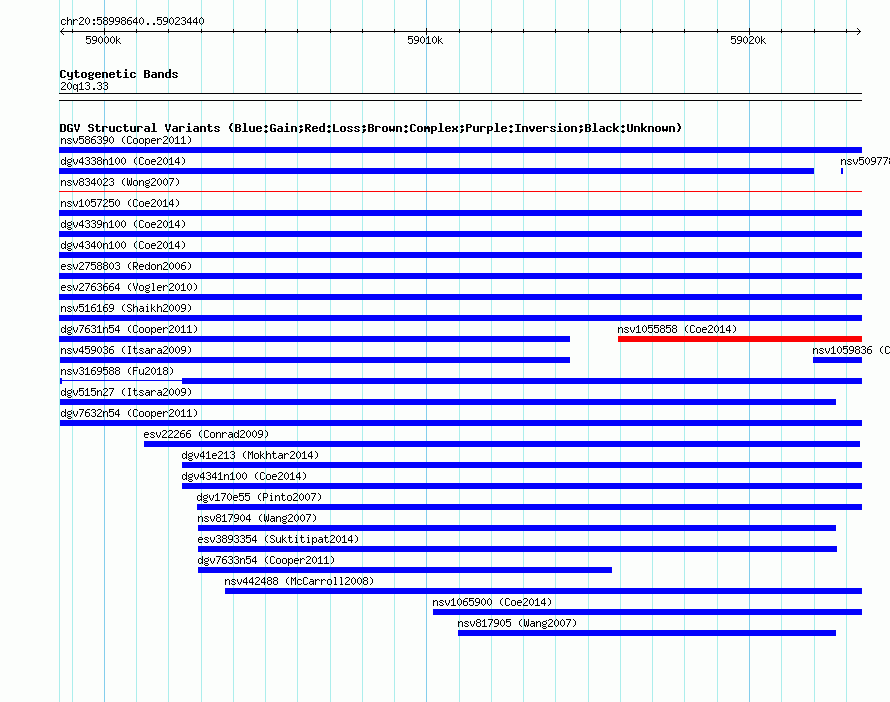The image size is (890, 702).
Task: Click the red nsv1055858 loss bar
Action: pos(740,339)
